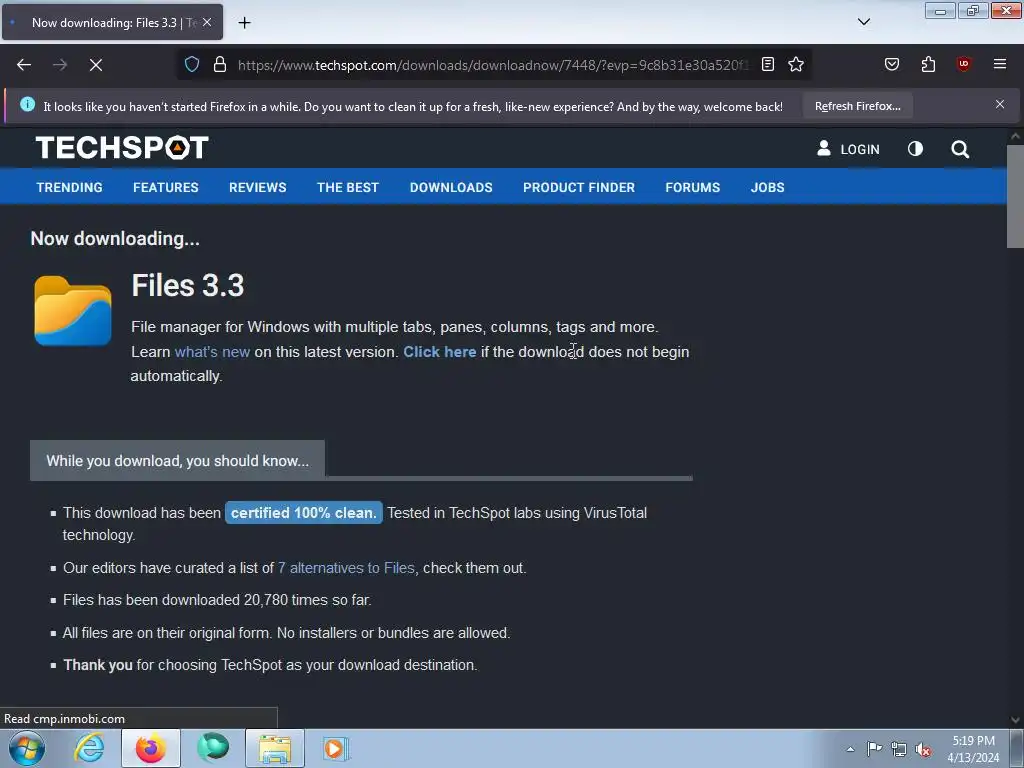Click Refresh Firefox button
This screenshot has width=1024, height=768.
pos(857,106)
